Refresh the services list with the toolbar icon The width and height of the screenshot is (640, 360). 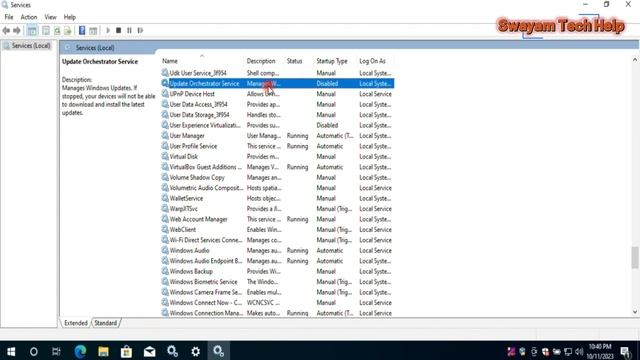(57, 31)
